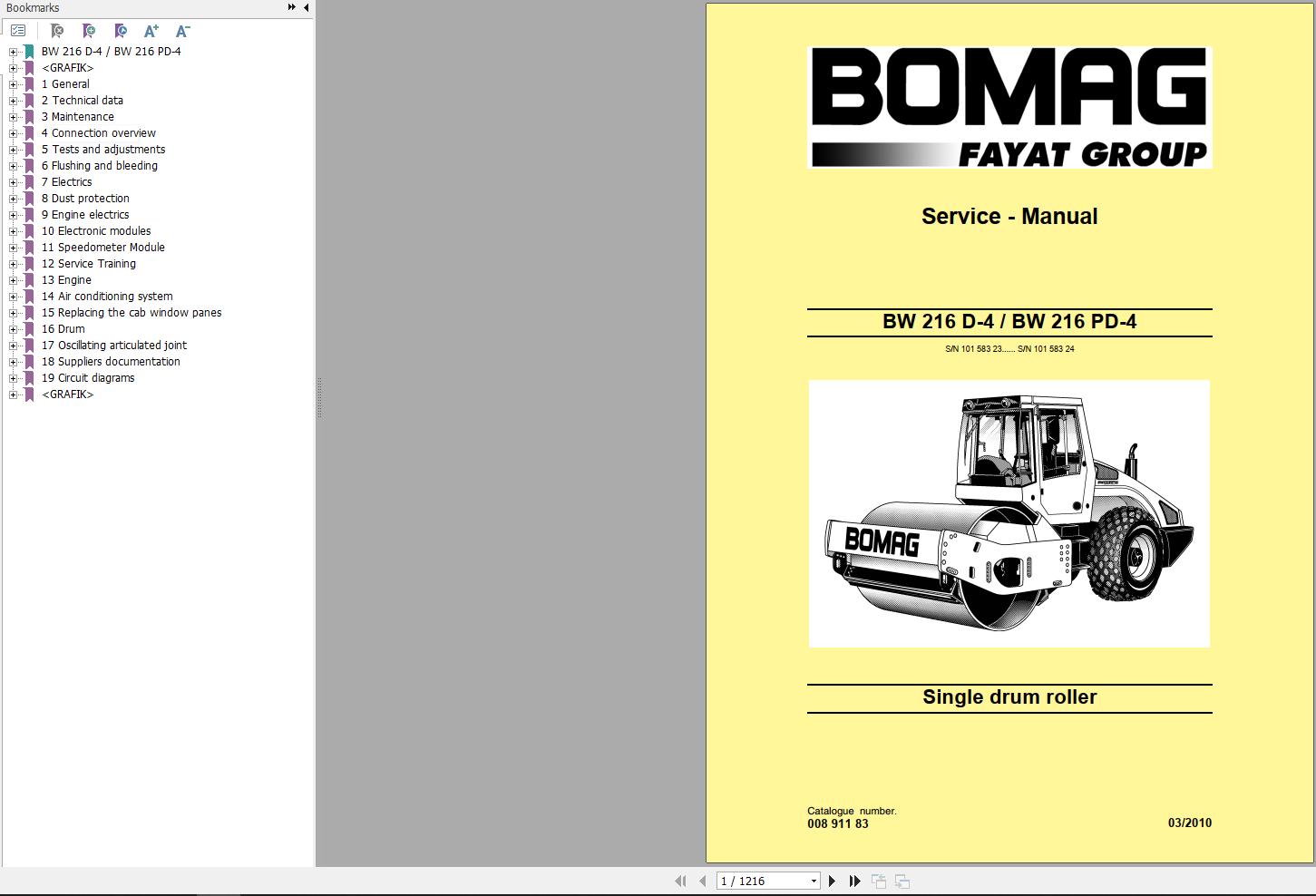Image resolution: width=1316 pixels, height=896 pixels.
Task: Open '6 Flushing and bleeding' chapter
Action: pyautogui.click(x=99, y=165)
